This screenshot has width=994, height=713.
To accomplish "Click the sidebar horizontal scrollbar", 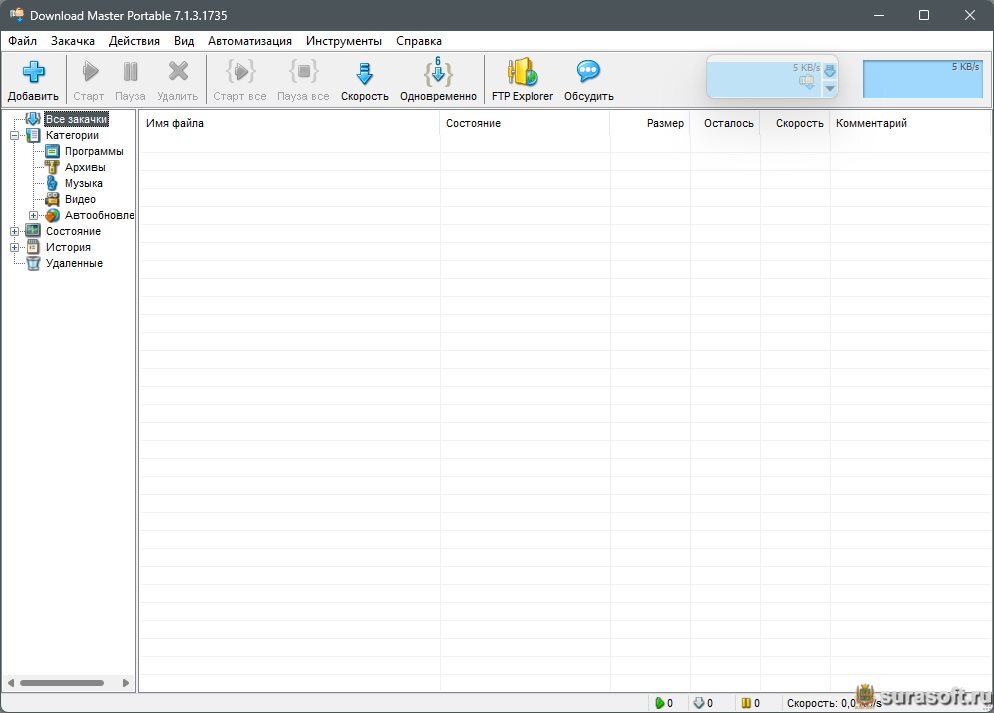I will 62,683.
